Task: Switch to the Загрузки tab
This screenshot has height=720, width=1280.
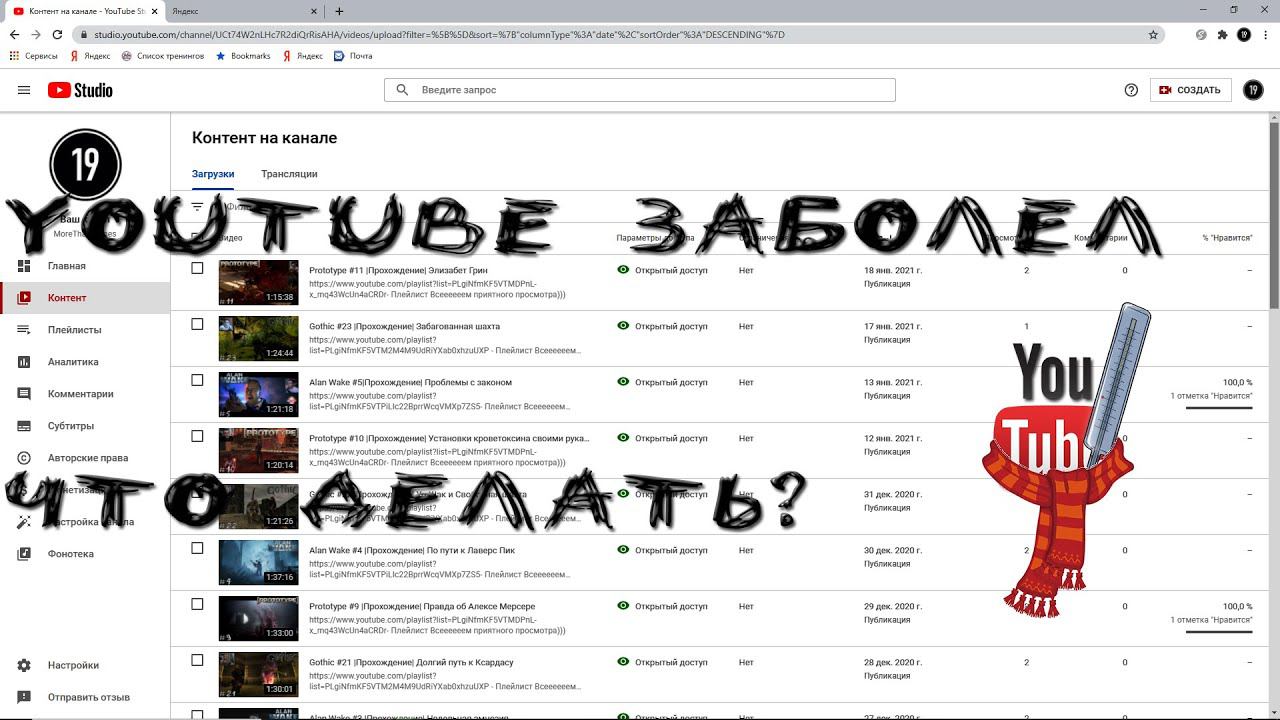Action: pyautogui.click(x=213, y=174)
